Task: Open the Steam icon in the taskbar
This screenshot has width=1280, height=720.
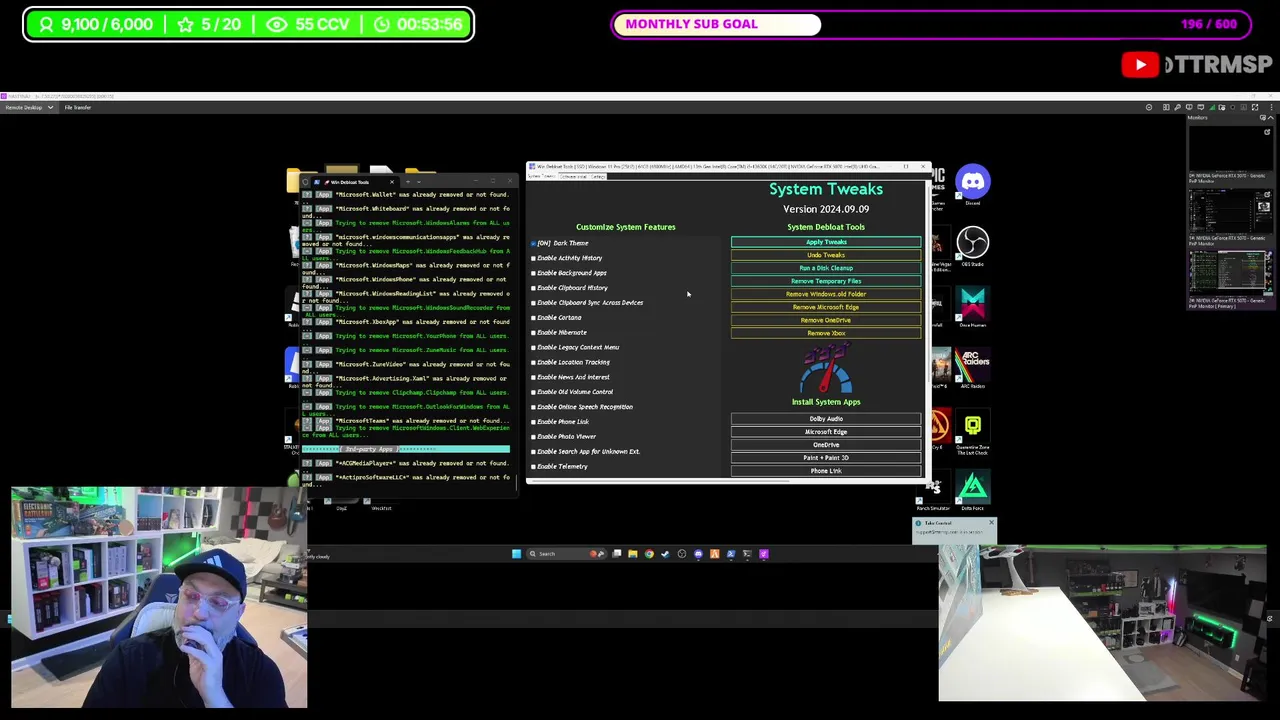Action: (x=665, y=554)
